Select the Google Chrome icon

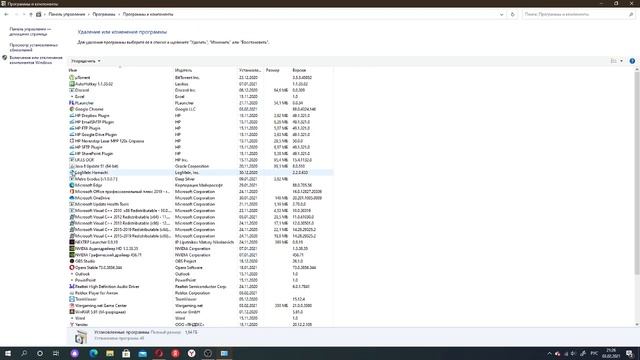[x=72, y=109]
